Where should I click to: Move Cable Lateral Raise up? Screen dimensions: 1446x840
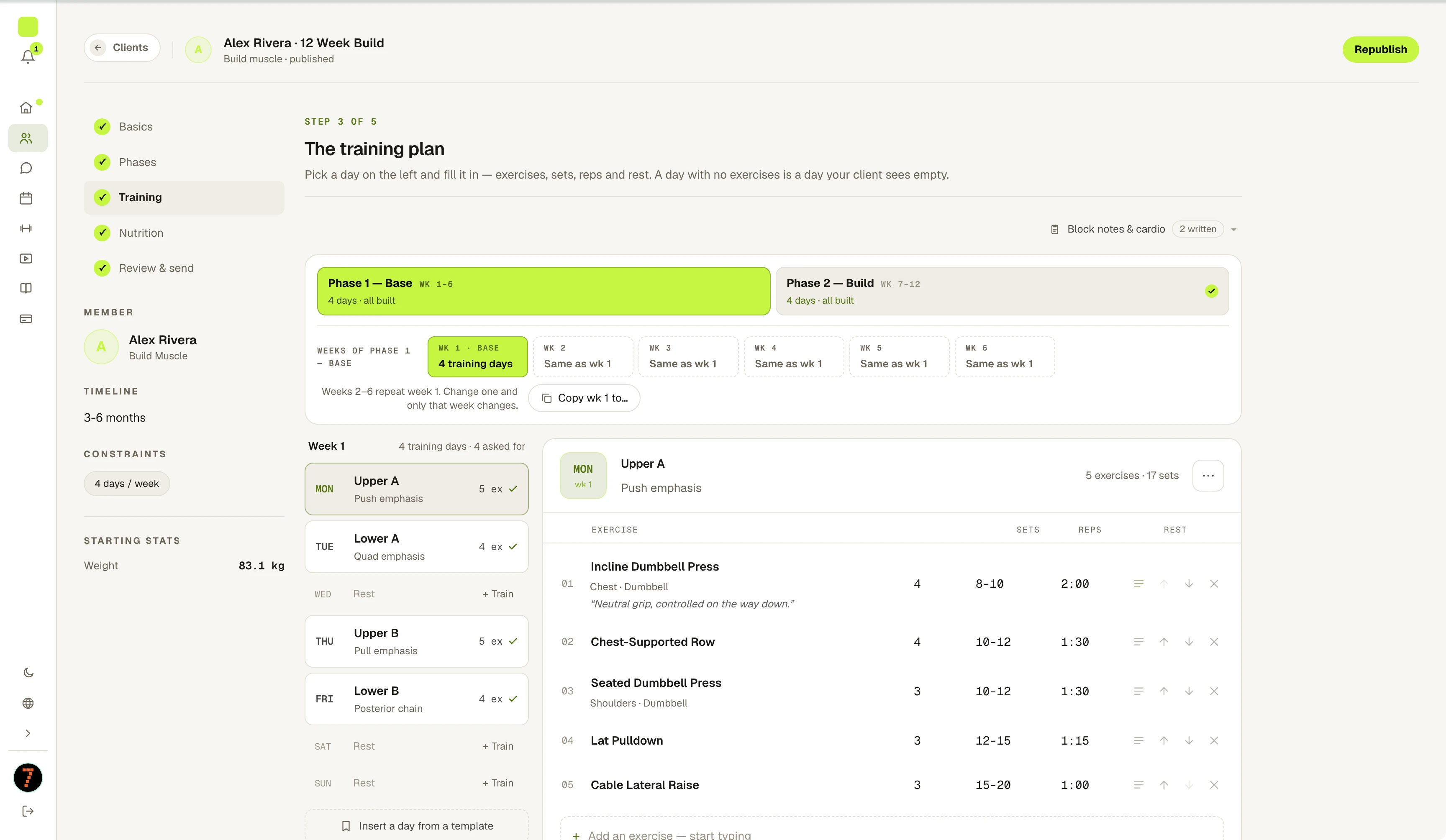coord(1164,785)
